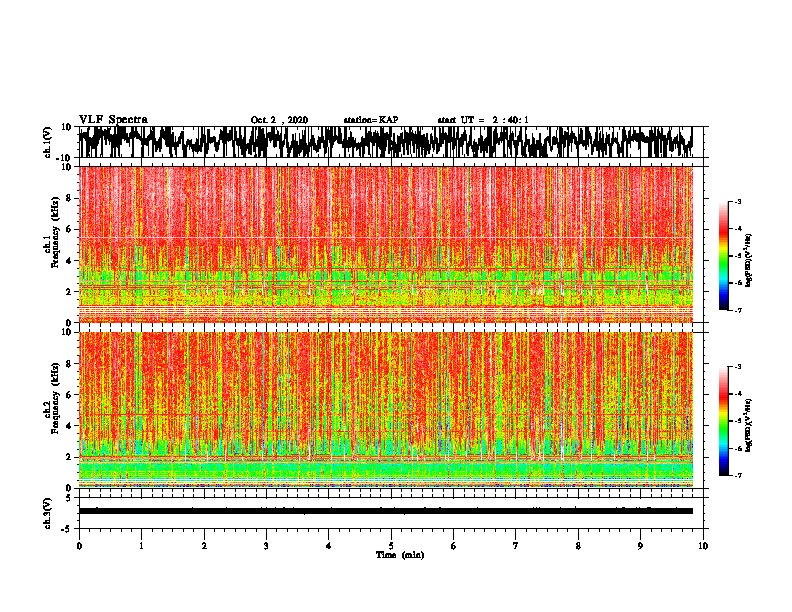Viewport: 792px width, 612px height.
Task: Click the ch.1 color scale bar
Action: point(723,256)
